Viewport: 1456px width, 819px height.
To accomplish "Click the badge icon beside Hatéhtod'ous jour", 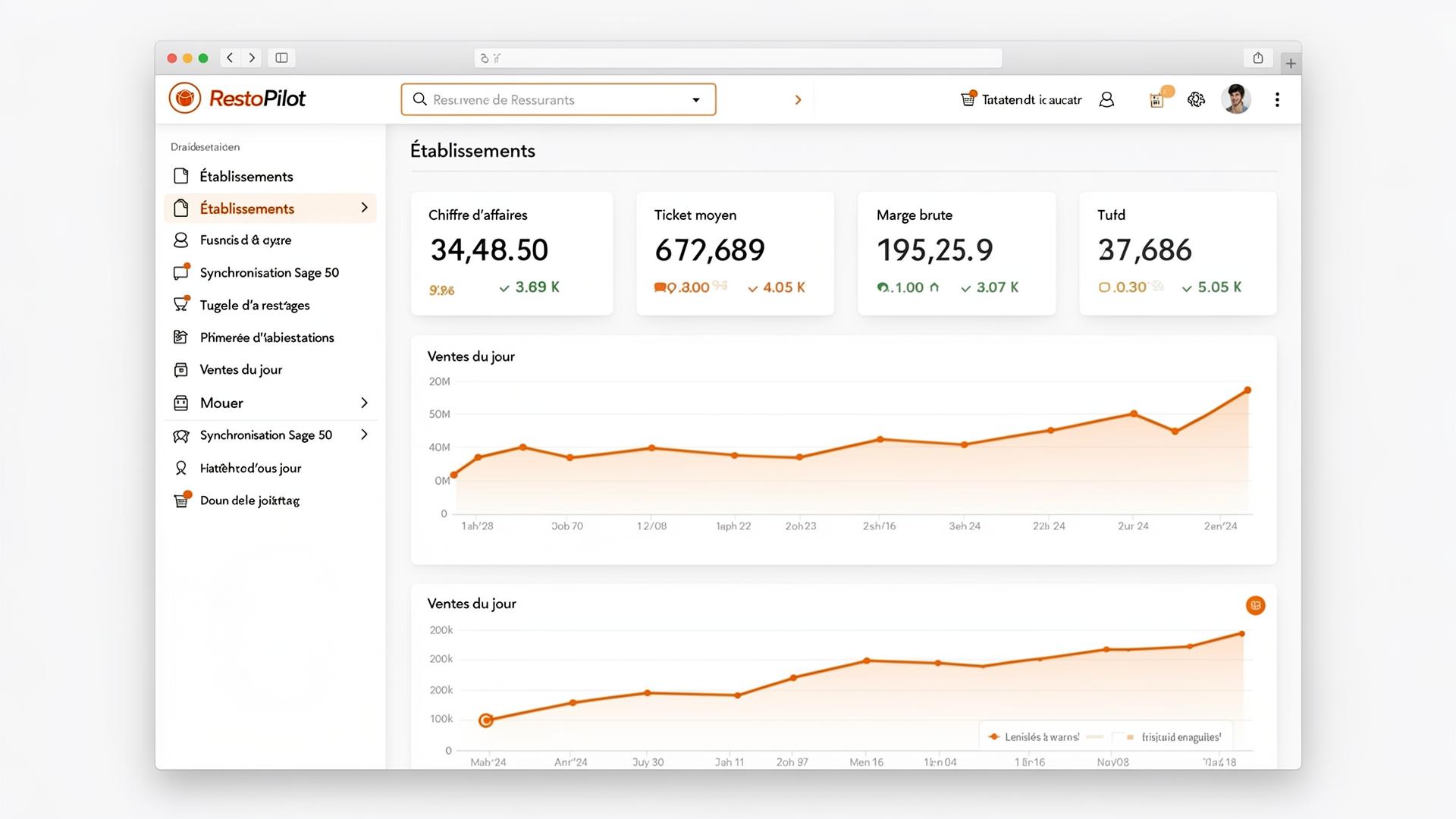I will [180, 468].
